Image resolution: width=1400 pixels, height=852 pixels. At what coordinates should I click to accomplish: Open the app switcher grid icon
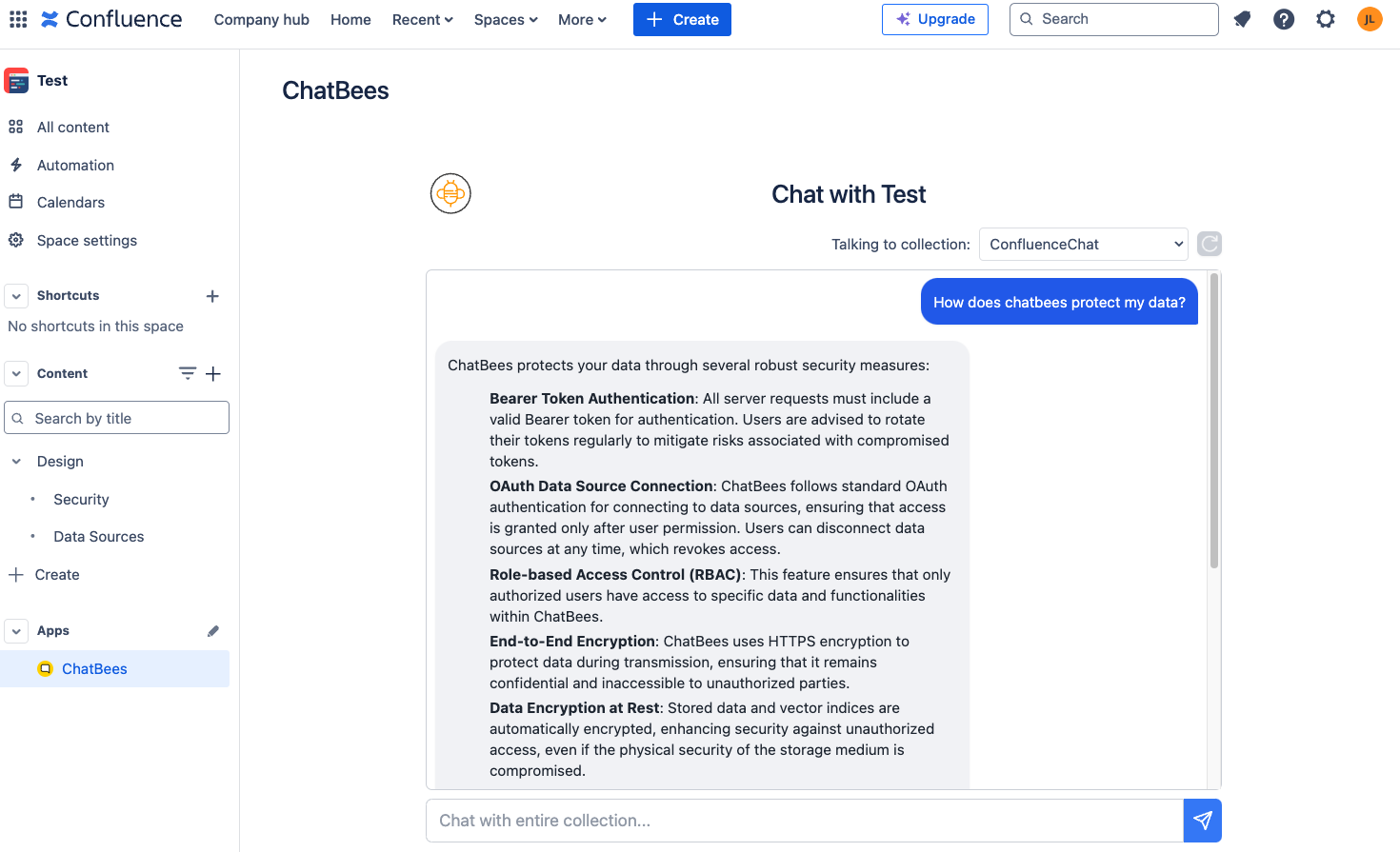[18, 19]
